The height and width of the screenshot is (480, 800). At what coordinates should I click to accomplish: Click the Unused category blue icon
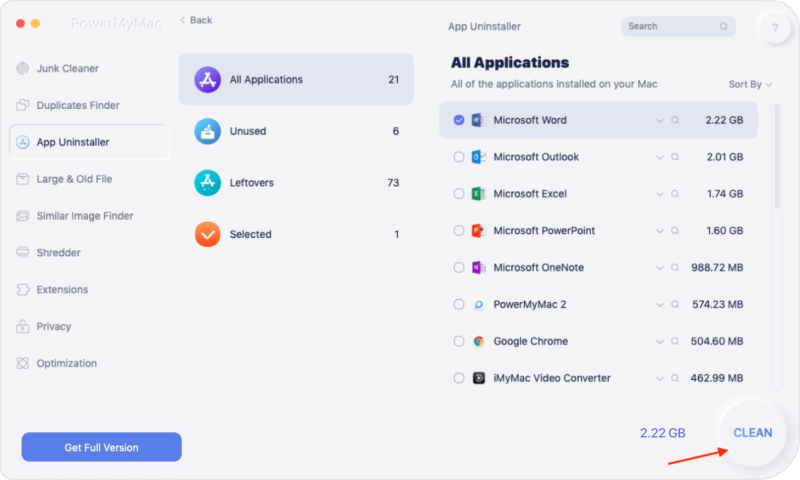click(207, 131)
